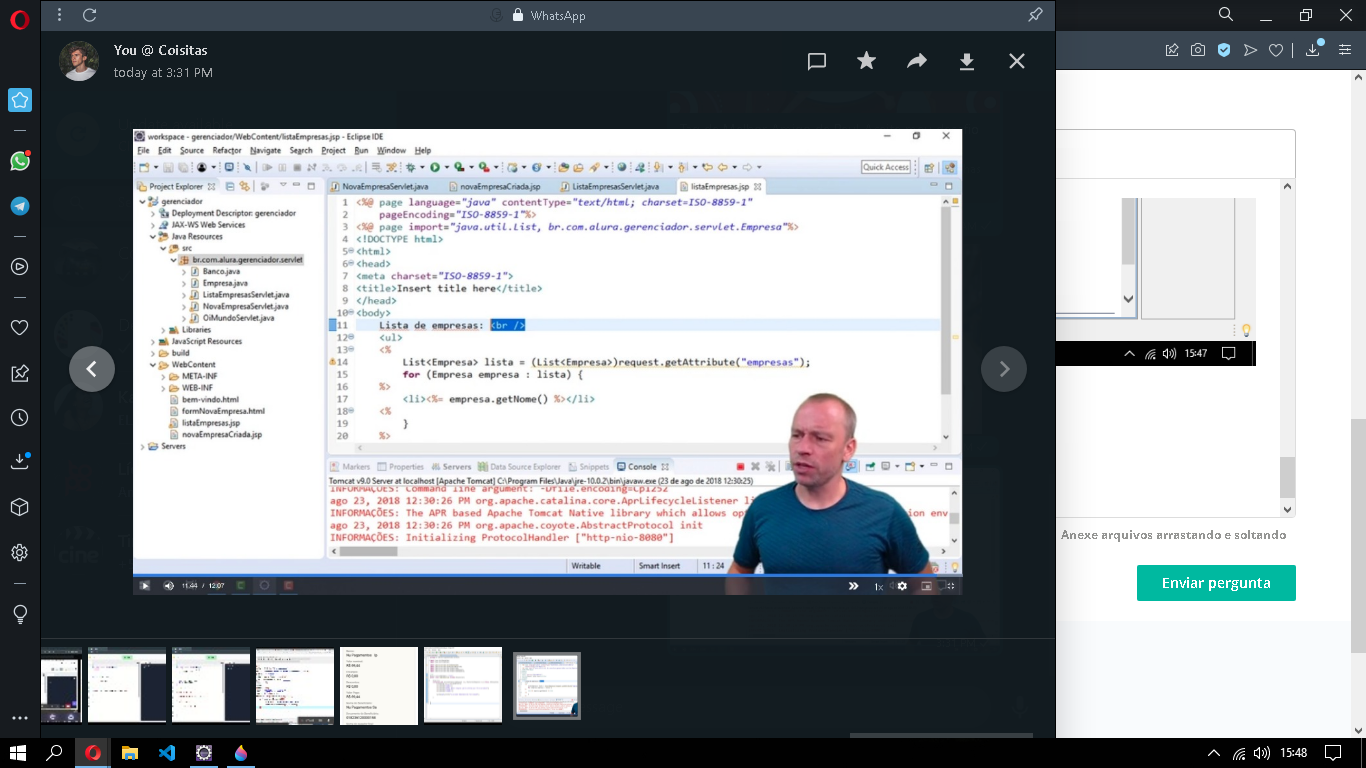Download the image from WhatsApp viewer
The width and height of the screenshot is (1366, 768).
tap(967, 61)
